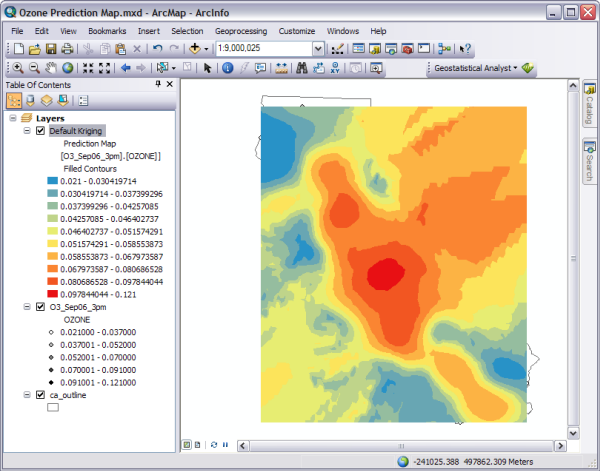Select the Zoom Out tool
The height and width of the screenshot is (471, 600).
pos(34,68)
